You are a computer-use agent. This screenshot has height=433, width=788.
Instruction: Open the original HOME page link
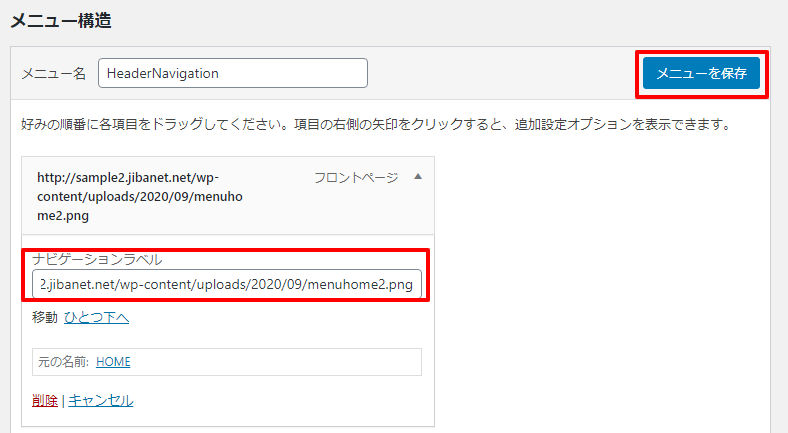click(113, 362)
